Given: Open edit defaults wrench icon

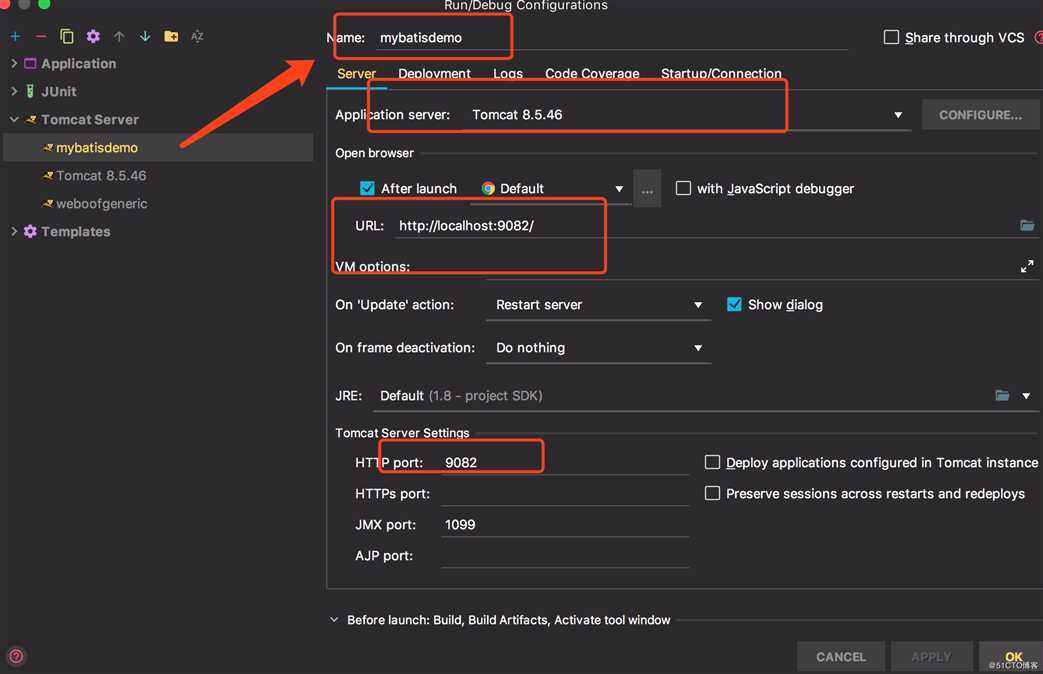Looking at the screenshot, I should point(93,37).
